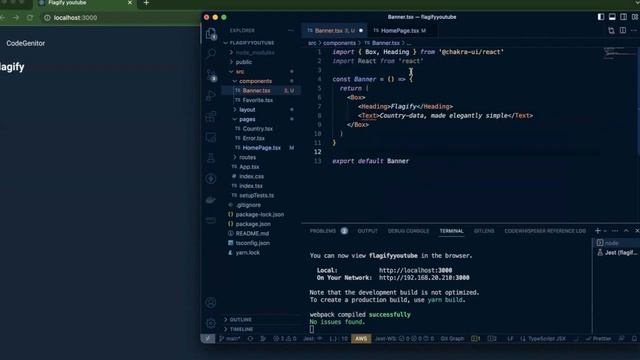The height and width of the screenshot is (360, 640).
Task: Select the Jest terminal session
Action: pos(616,253)
